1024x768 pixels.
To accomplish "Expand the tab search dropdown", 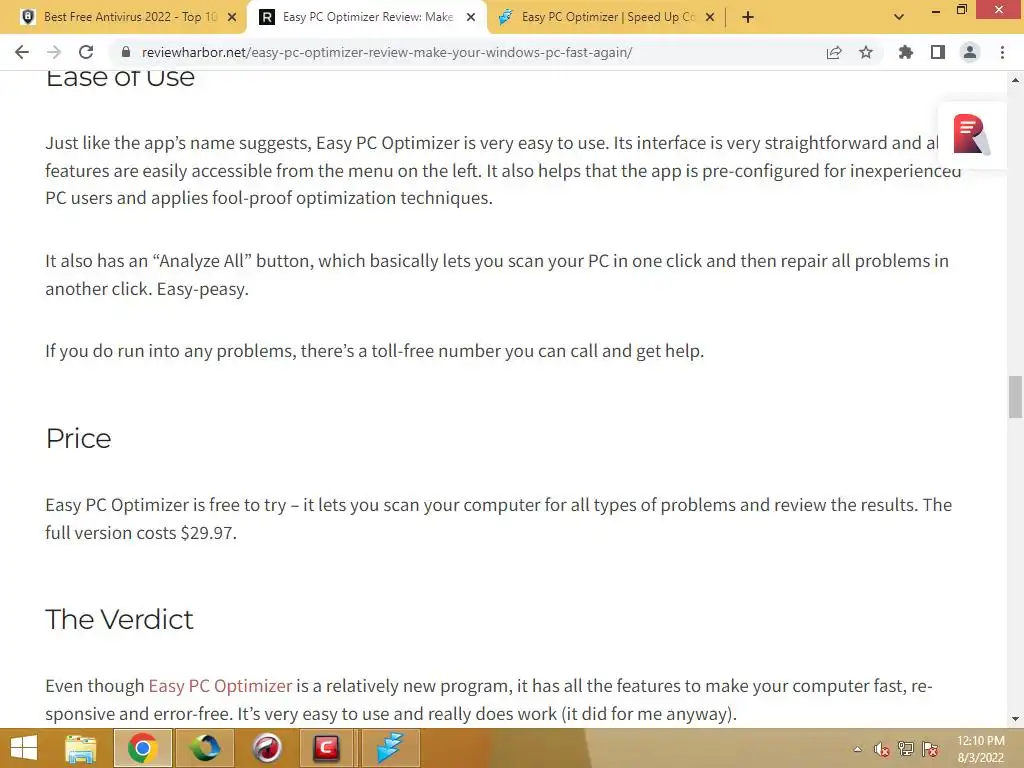I will click(899, 18).
